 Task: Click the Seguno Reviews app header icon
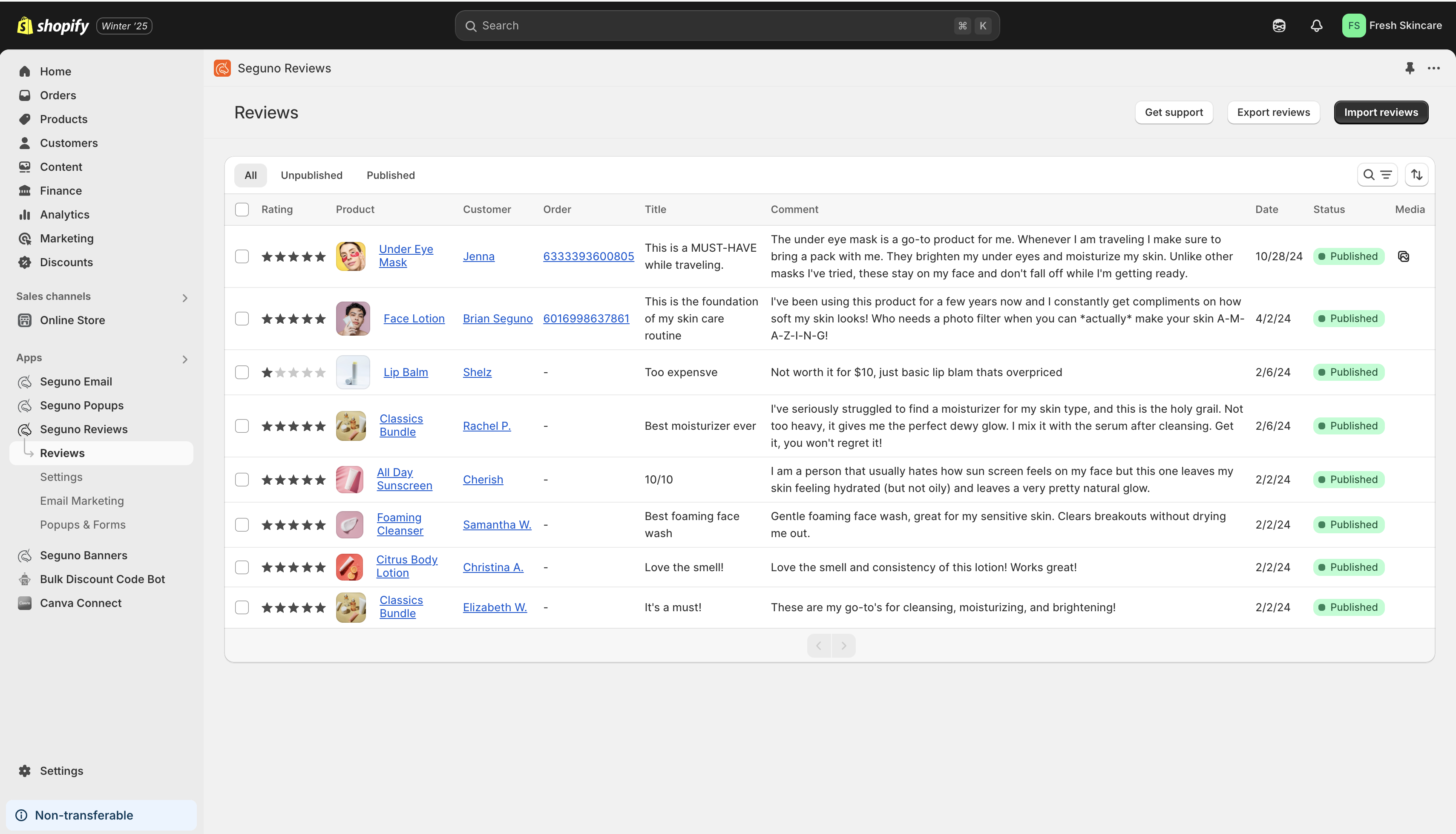coord(222,68)
